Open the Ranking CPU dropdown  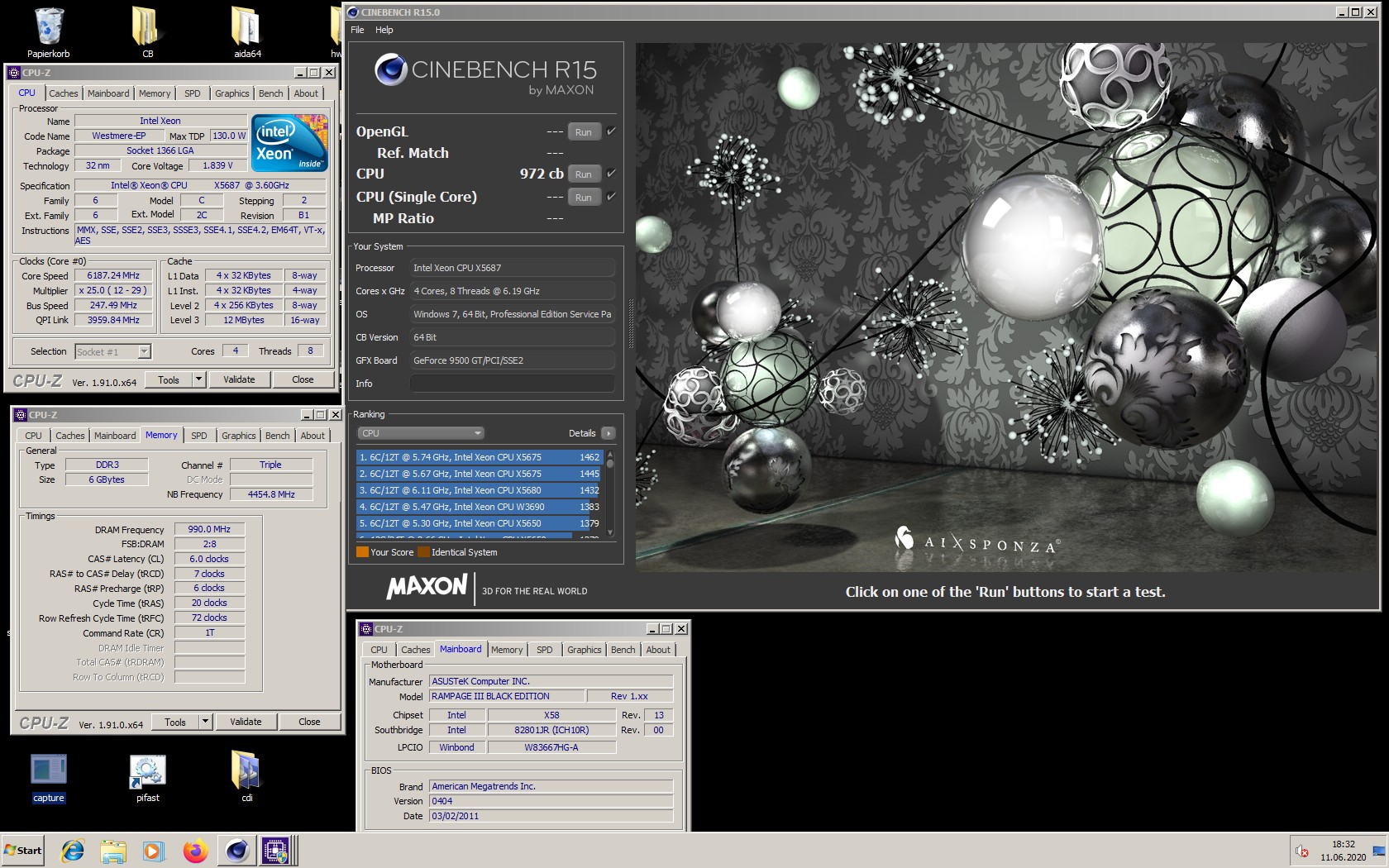click(x=421, y=433)
